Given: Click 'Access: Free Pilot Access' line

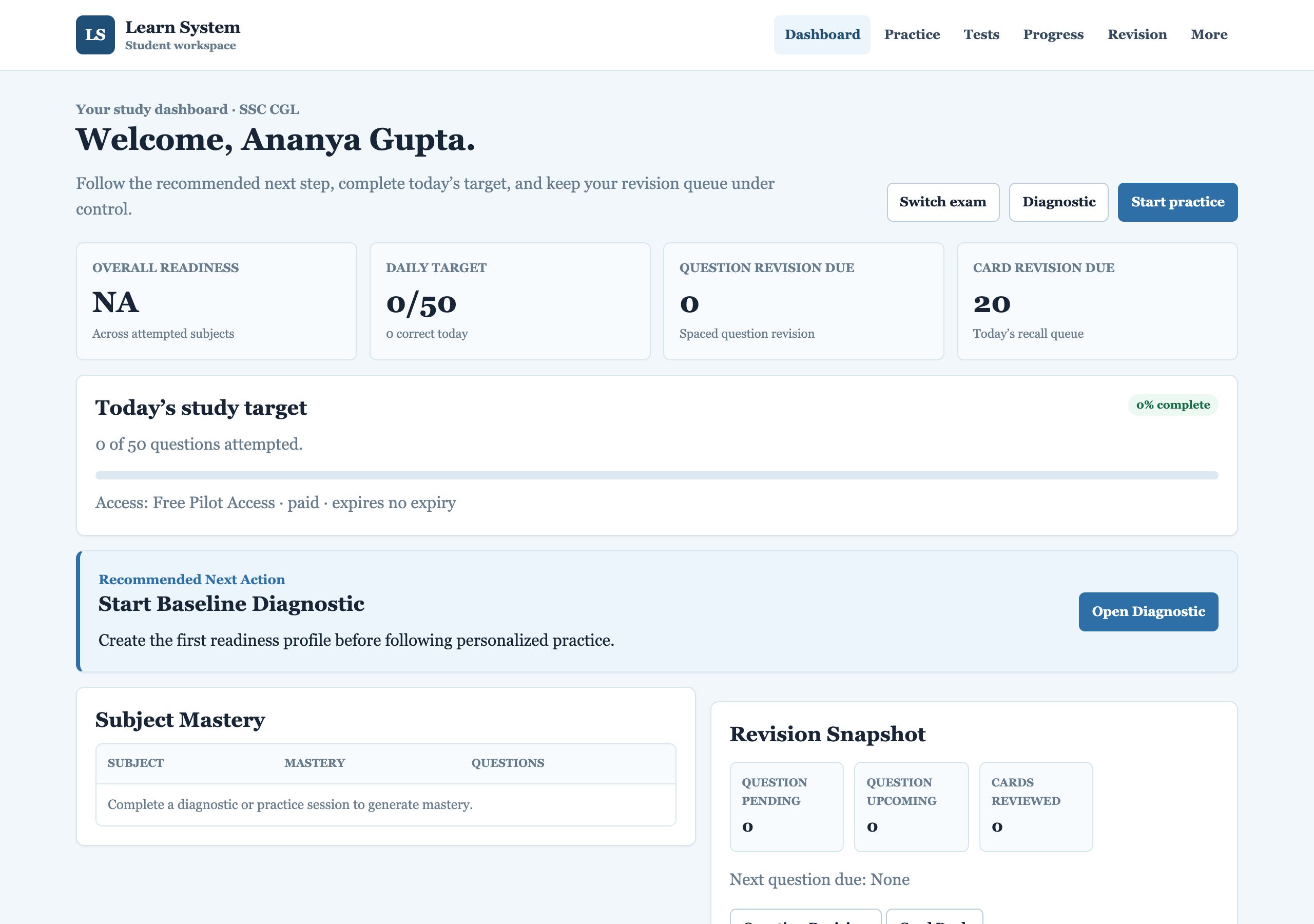Looking at the screenshot, I should (x=275, y=503).
